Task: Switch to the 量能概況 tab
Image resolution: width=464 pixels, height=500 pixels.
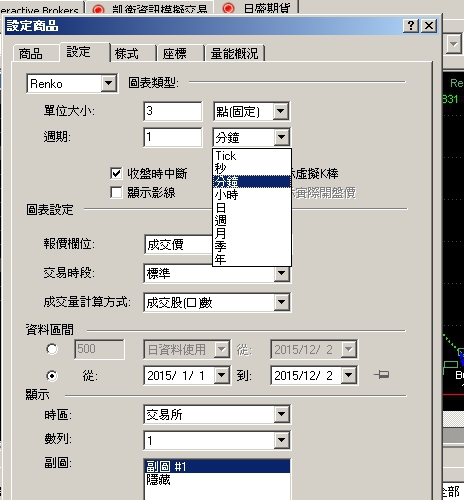Action: point(235,53)
